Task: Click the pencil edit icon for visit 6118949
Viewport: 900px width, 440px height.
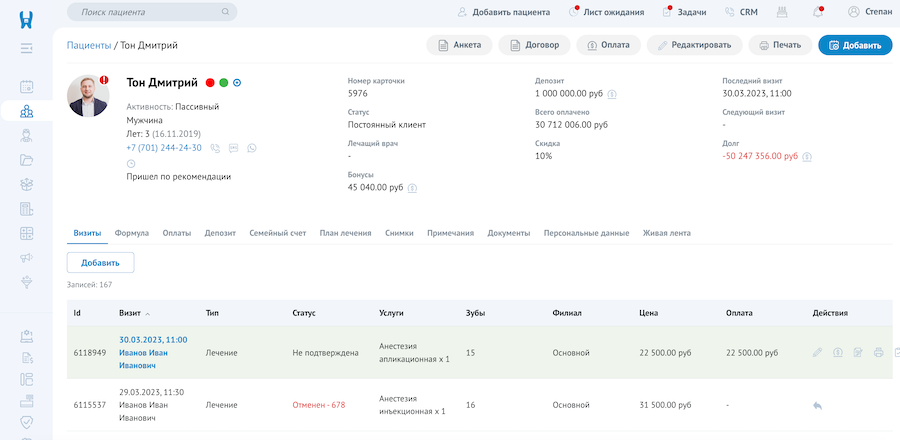Action: pos(817,352)
